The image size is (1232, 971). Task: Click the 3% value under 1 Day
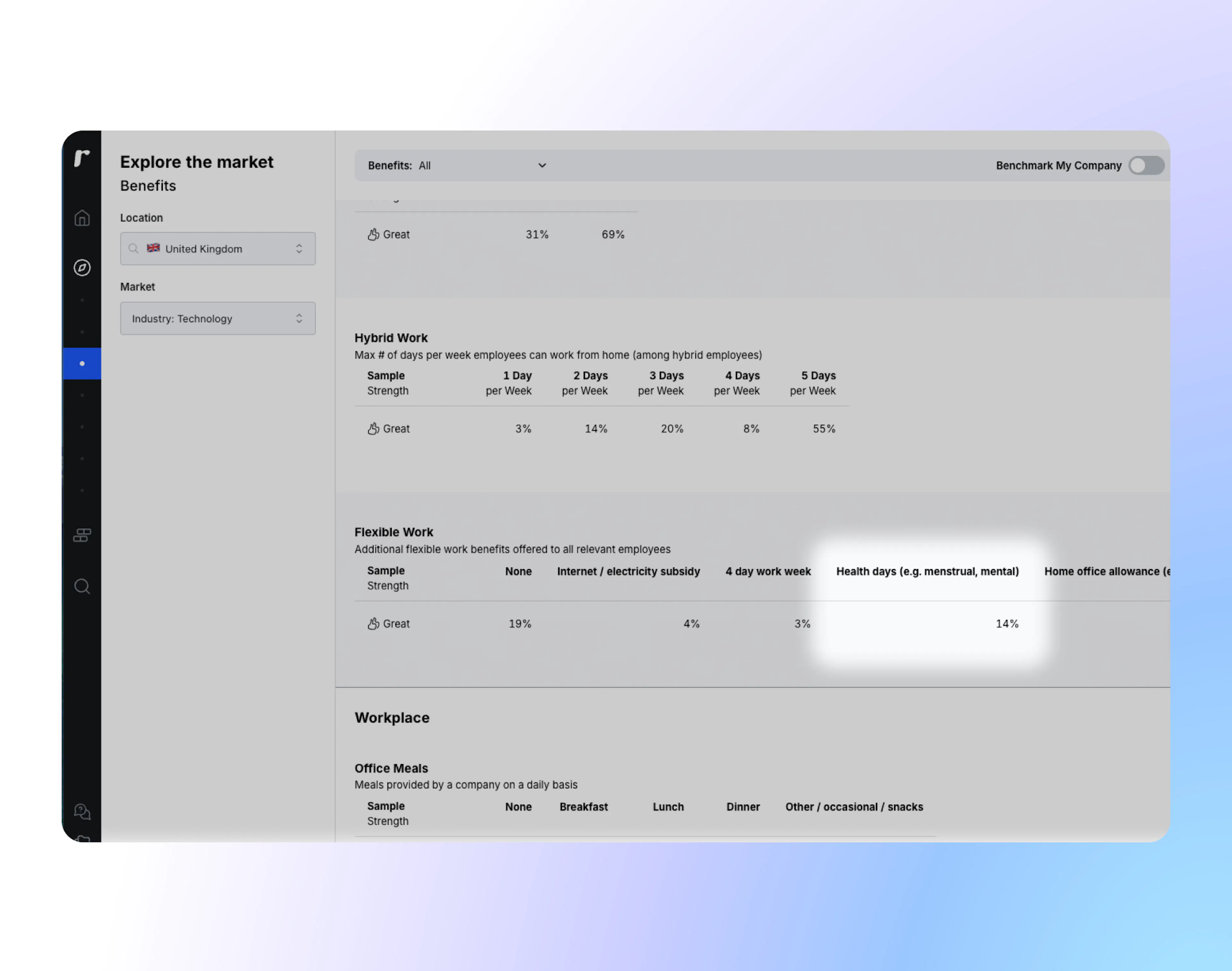click(523, 429)
